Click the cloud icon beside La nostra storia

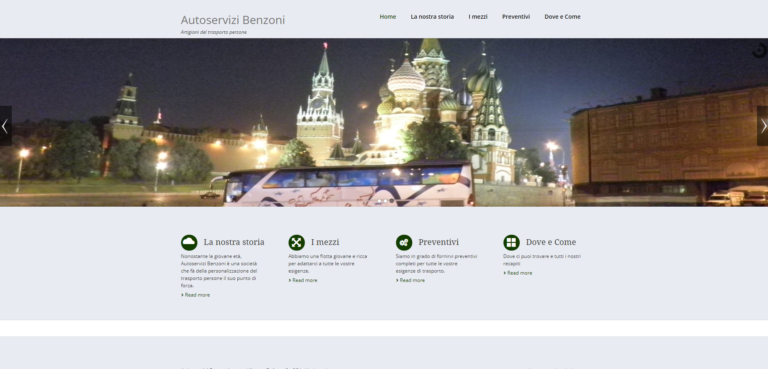pyautogui.click(x=189, y=242)
